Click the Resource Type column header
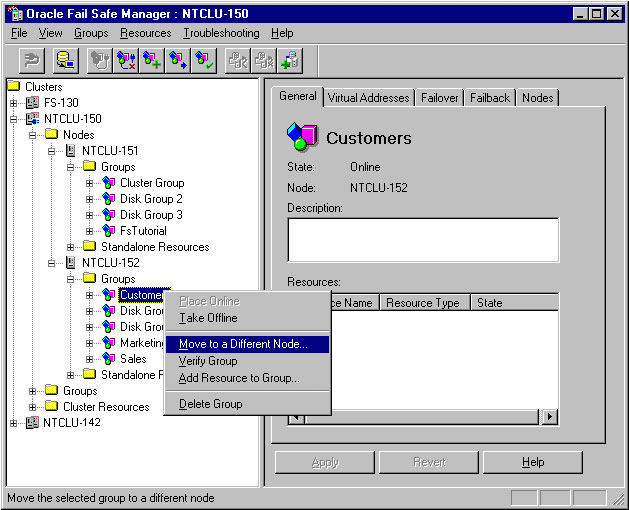629x510 pixels. pos(425,303)
